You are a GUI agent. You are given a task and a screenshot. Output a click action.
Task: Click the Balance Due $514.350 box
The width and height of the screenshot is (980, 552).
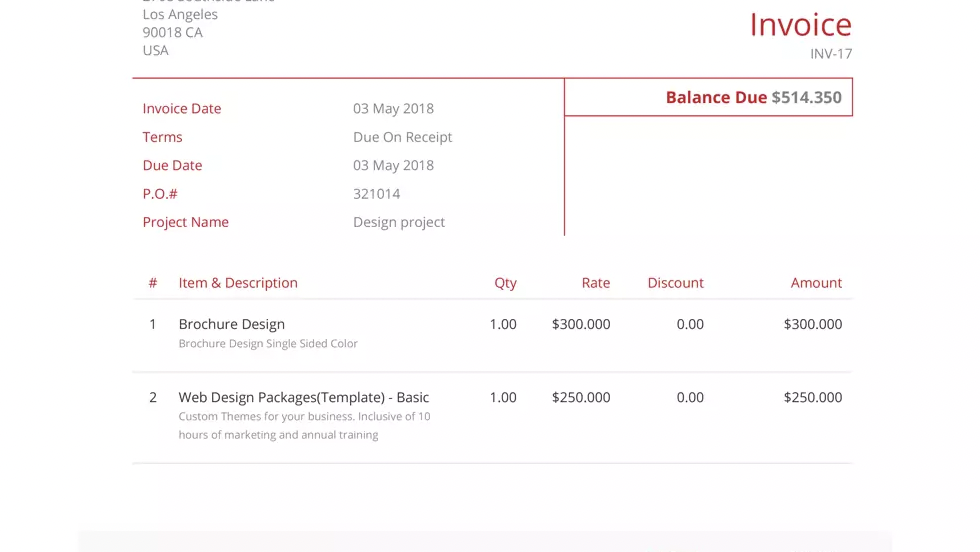tap(708, 97)
